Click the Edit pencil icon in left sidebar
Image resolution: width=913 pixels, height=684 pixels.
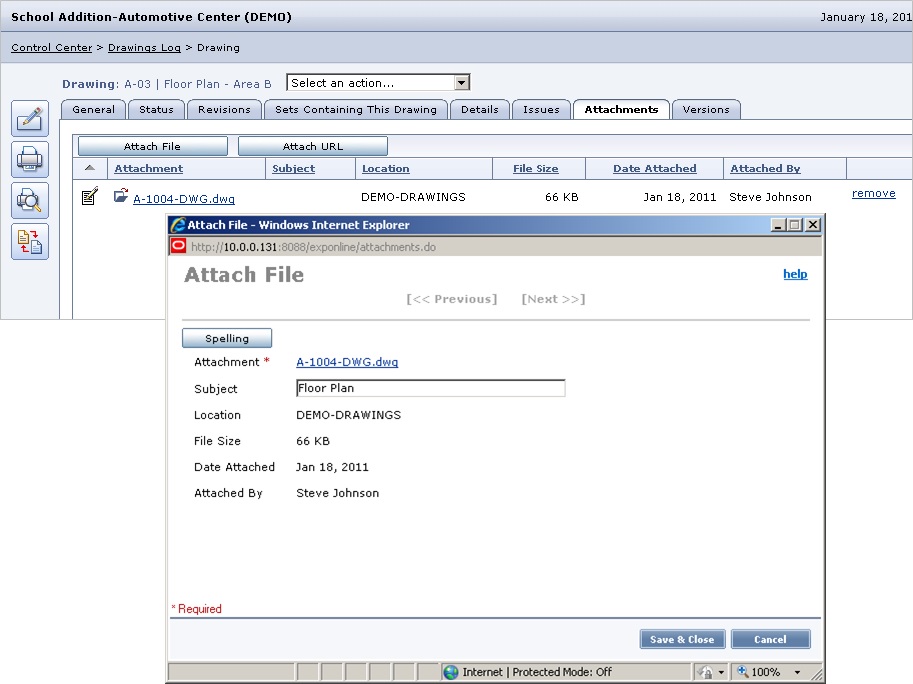pyautogui.click(x=29, y=119)
